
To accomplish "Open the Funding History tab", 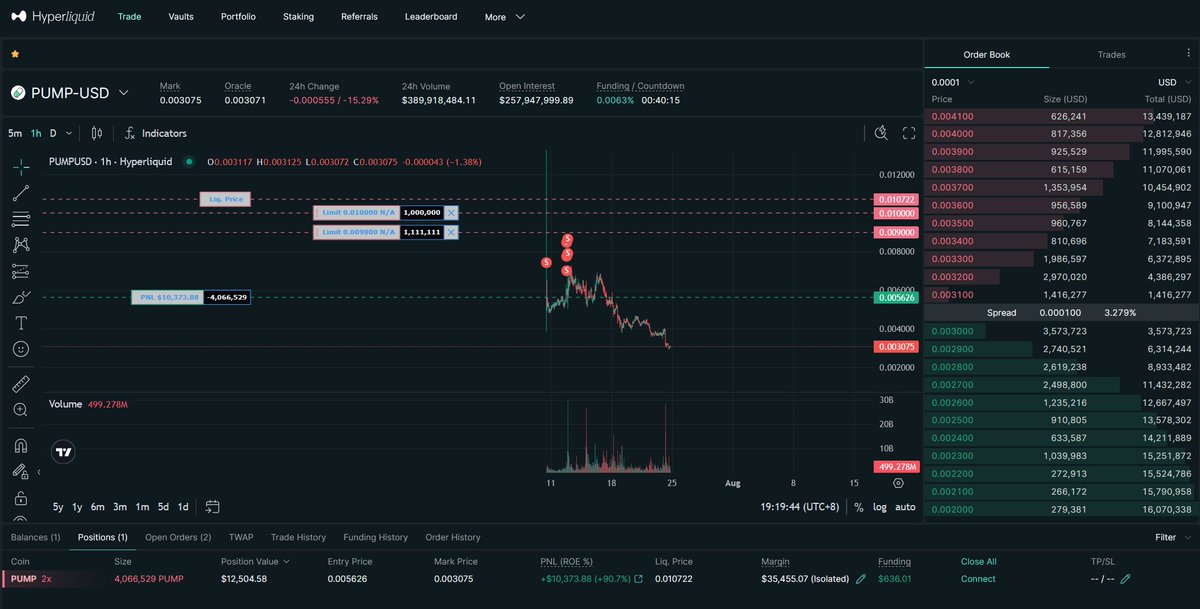I will click(375, 537).
